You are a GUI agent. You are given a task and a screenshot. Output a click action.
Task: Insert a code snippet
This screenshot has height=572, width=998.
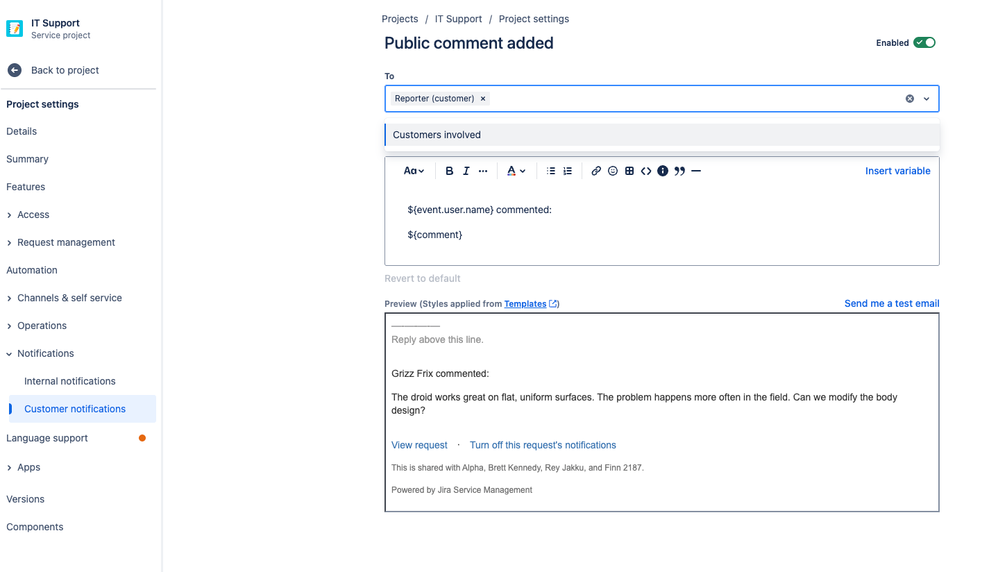[646, 171]
